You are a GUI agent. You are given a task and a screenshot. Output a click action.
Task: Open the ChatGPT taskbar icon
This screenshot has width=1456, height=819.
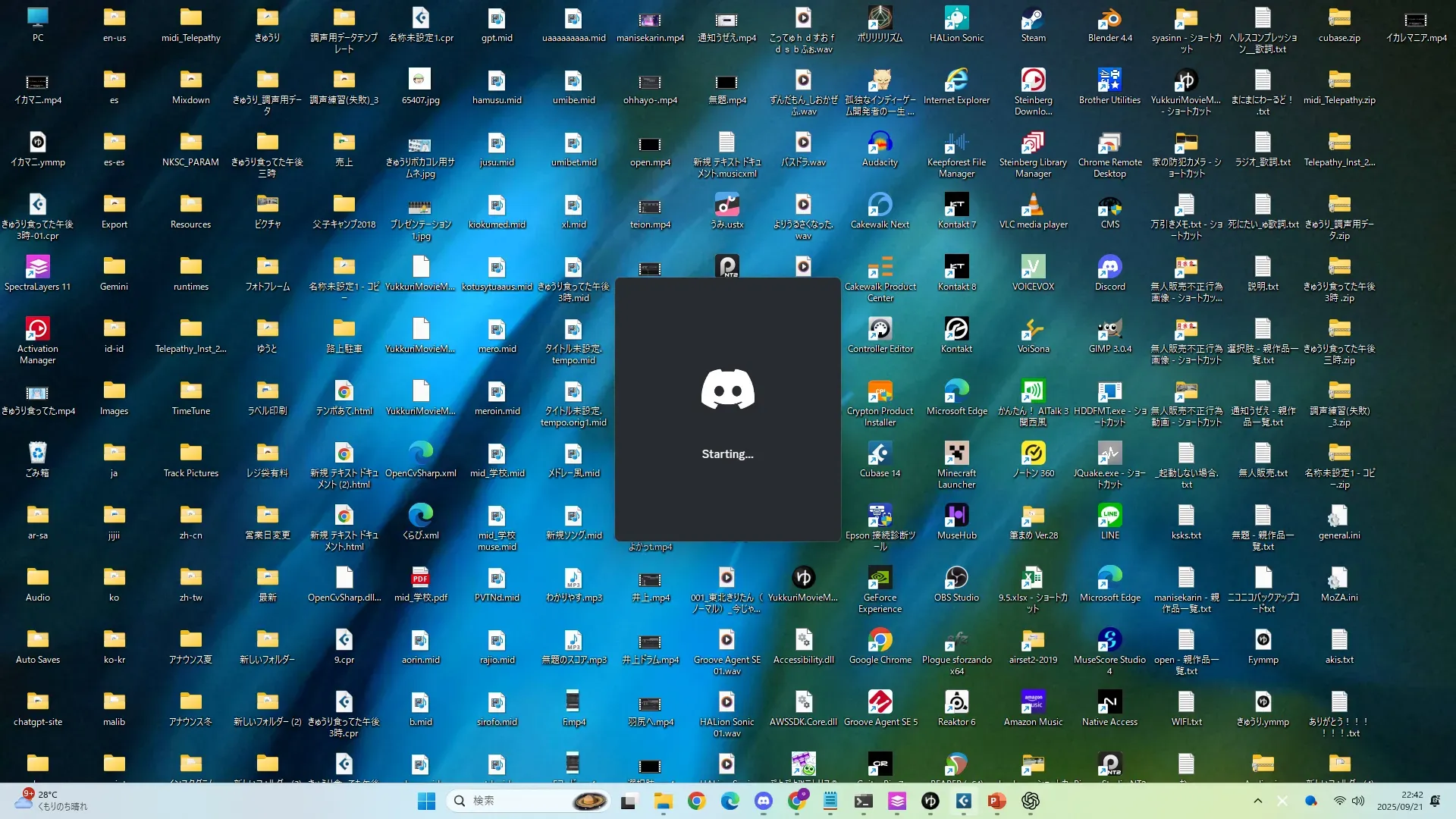click(1030, 801)
